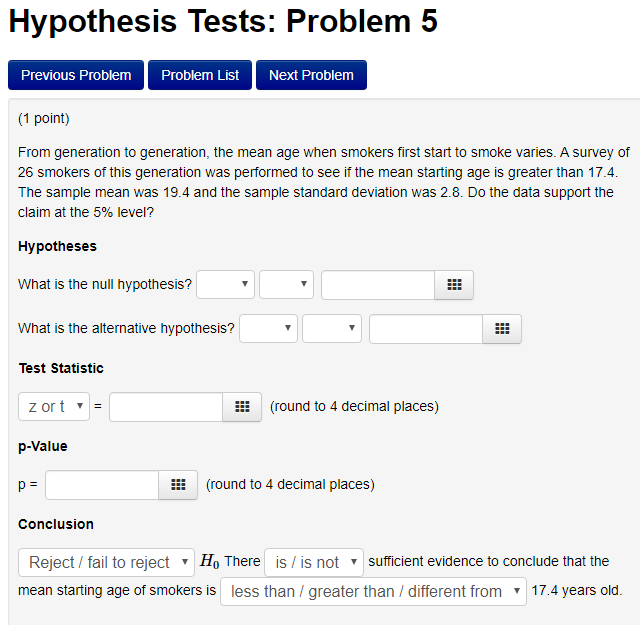Screen dimensions: 640x625
Task: Expand first null hypothesis parameter dropdown
Action: [225, 284]
